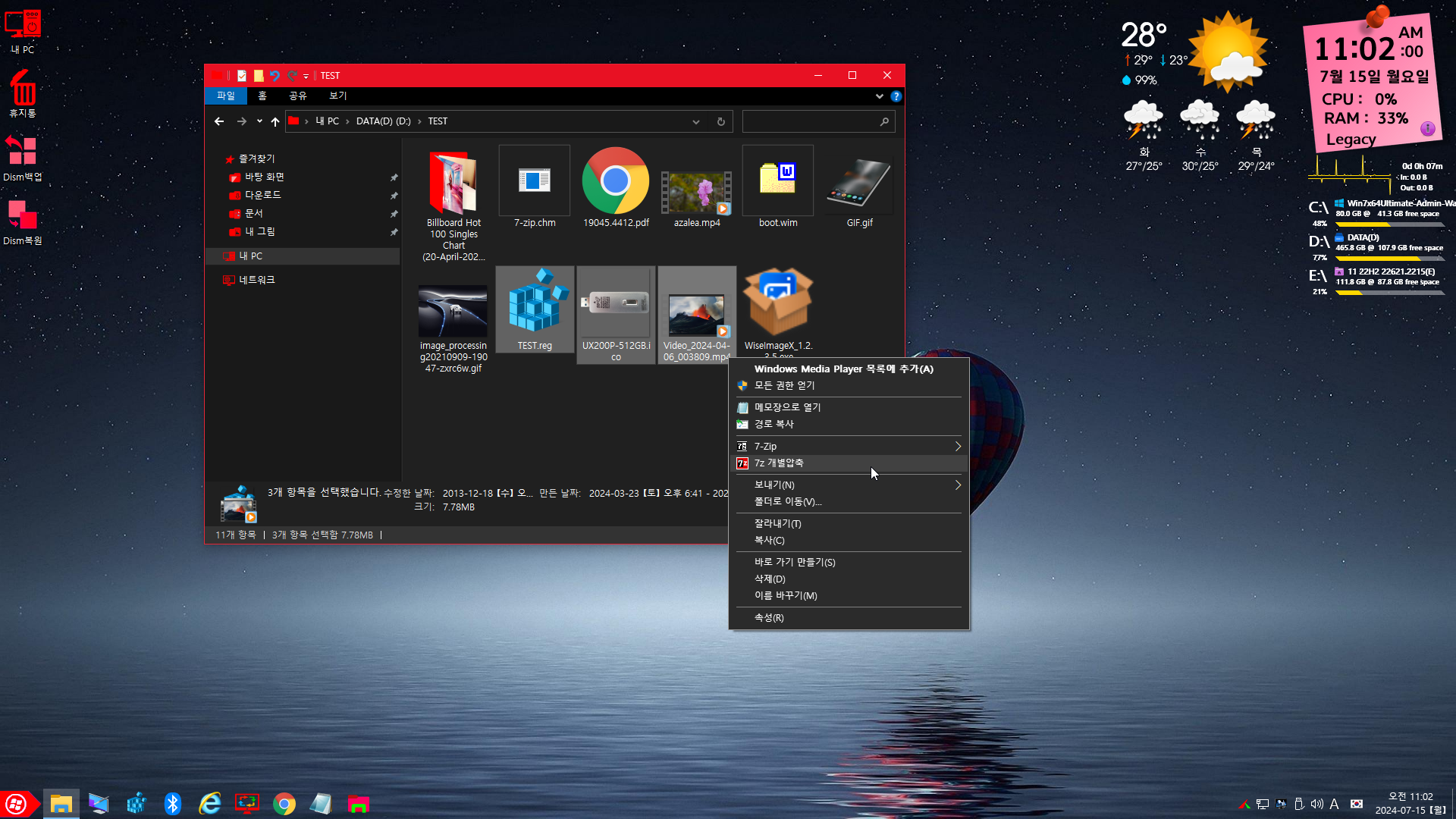The width and height of the screenshot is (1456, 819).
Task: Click the blue help question mark icon
Action: (896, 96)
